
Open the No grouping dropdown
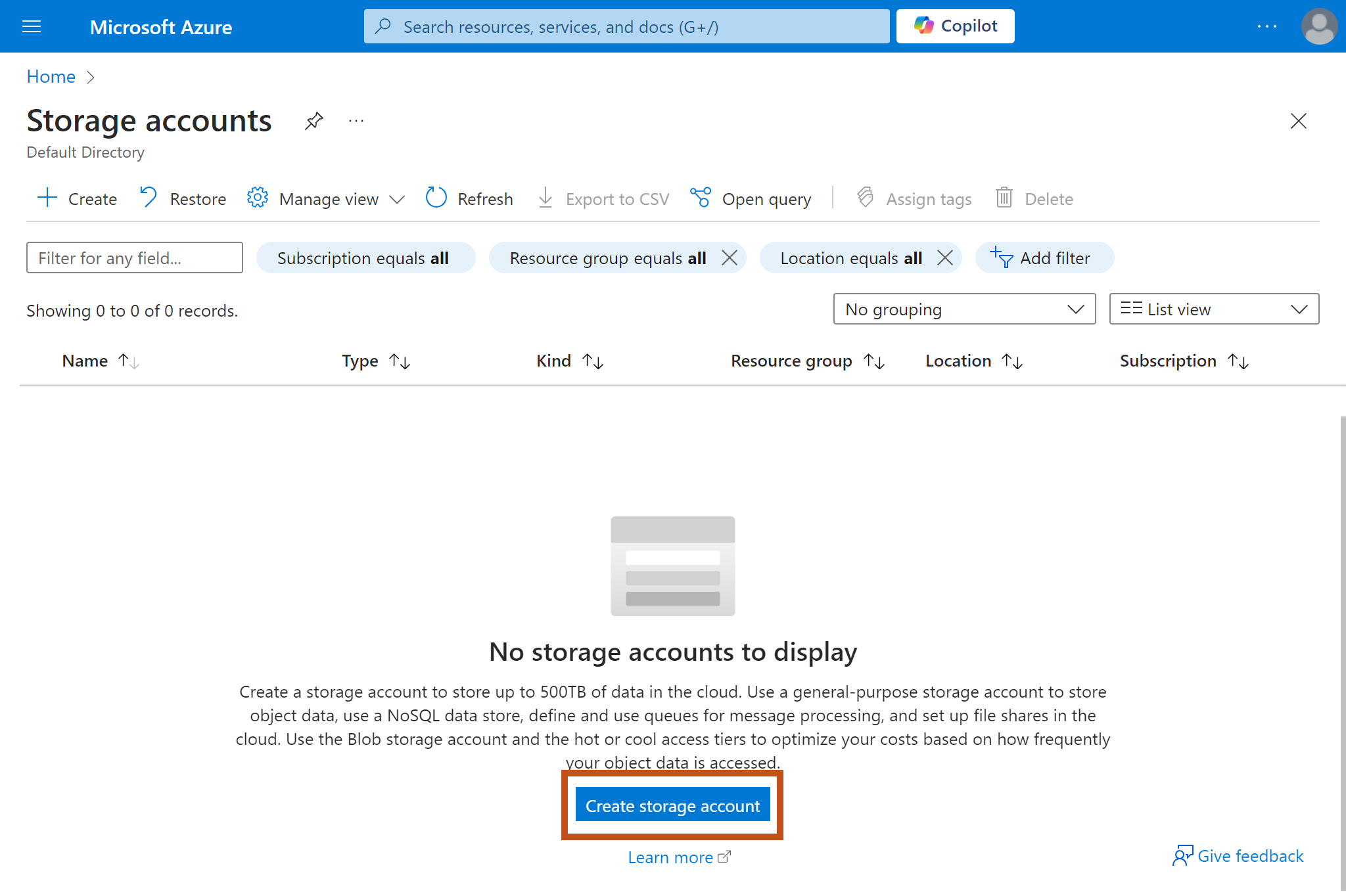[964, 309]
